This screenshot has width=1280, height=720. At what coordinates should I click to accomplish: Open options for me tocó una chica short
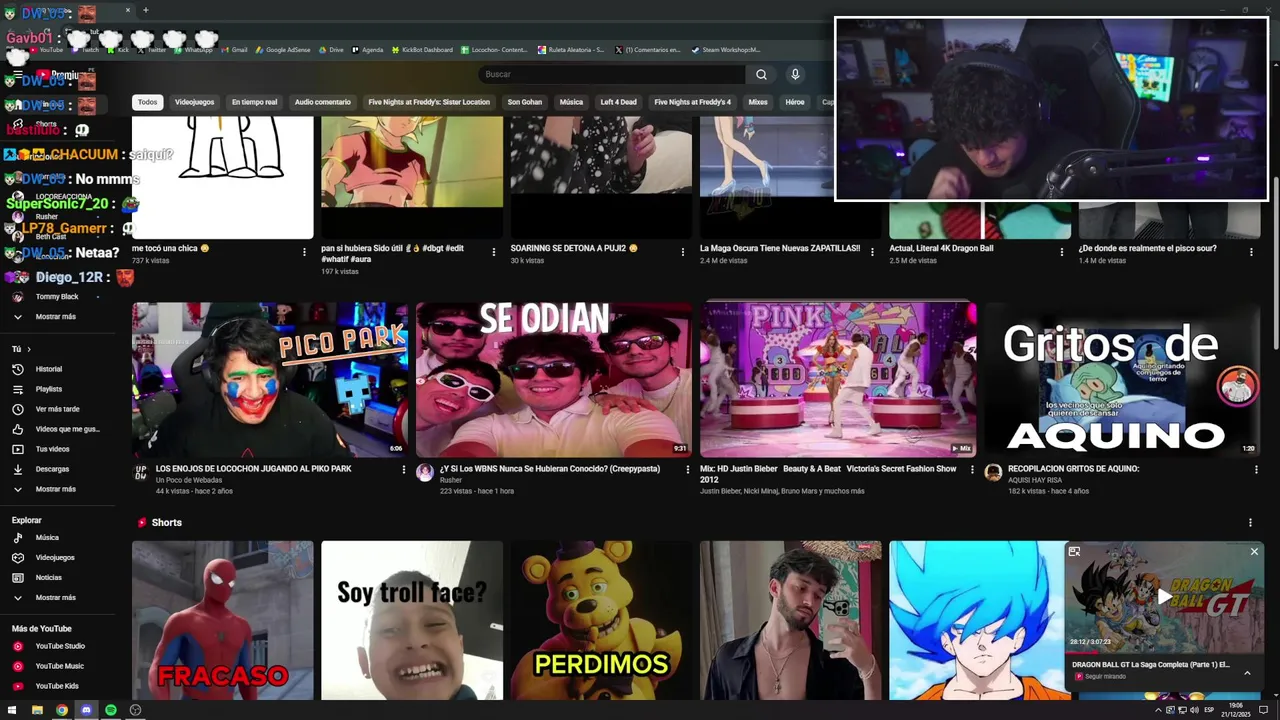(x=304, y=252)
